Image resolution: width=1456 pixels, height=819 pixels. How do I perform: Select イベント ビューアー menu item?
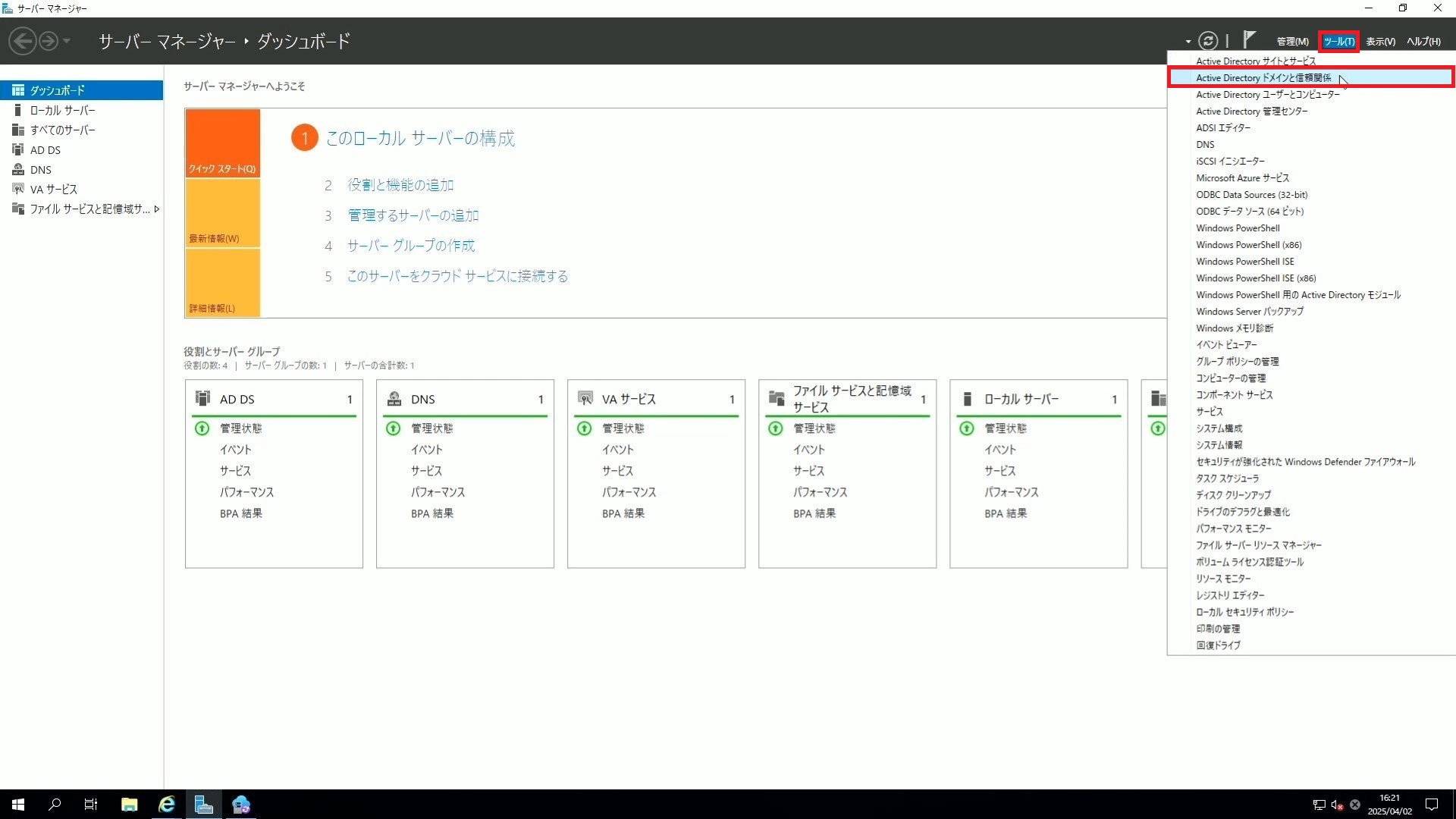click(x=1311, y=344)
